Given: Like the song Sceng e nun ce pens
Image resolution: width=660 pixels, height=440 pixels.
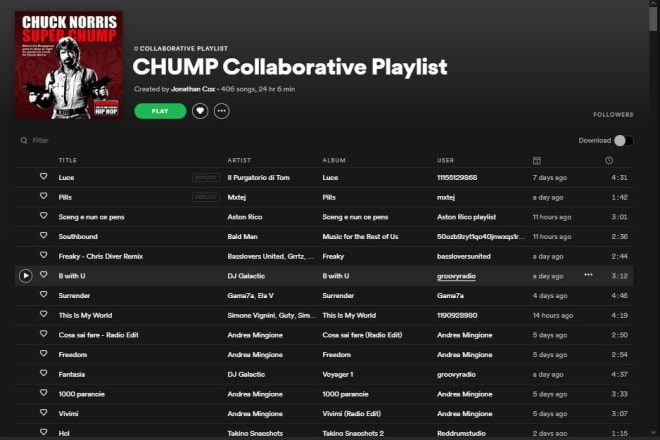Looking at the screenshot, I should point(43,216).
